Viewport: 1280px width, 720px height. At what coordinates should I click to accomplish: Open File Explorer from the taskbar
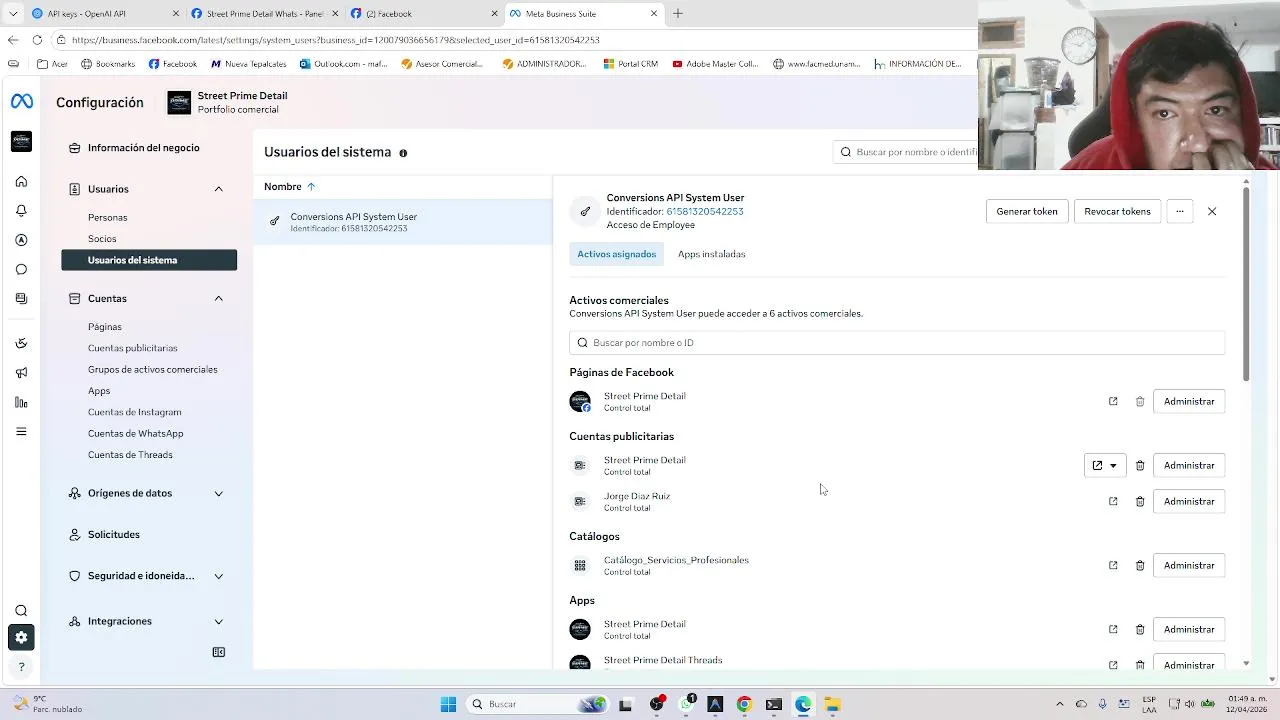[x=832, y=704]
